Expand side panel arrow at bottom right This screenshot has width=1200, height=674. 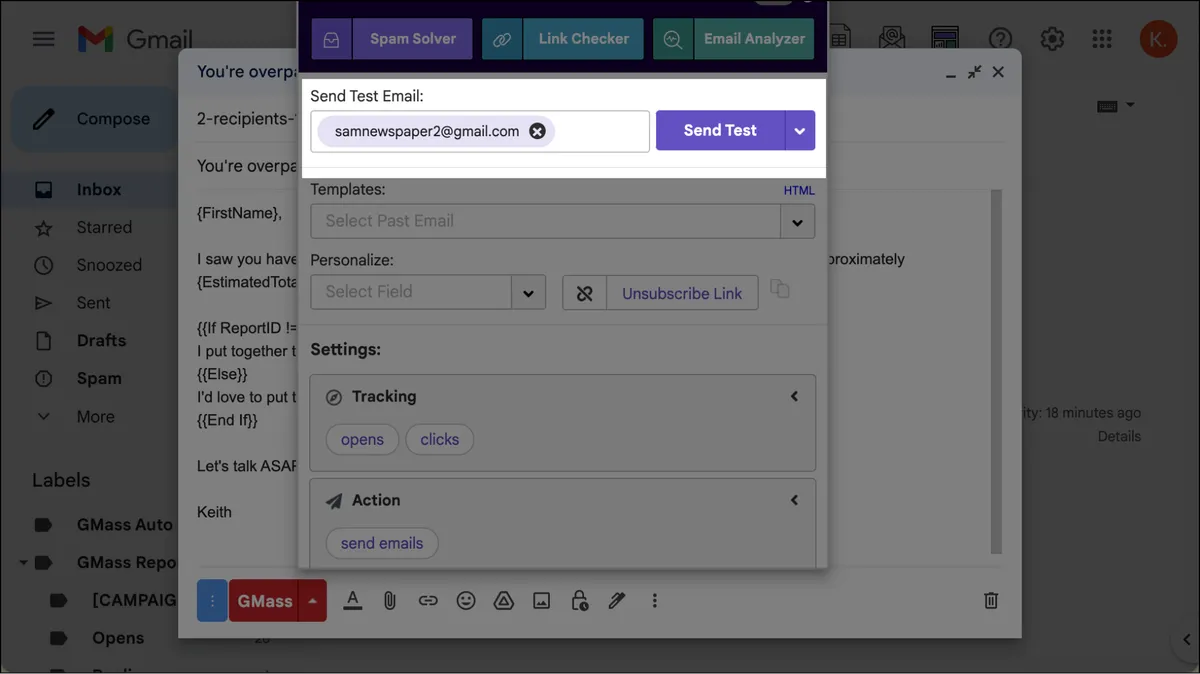[x=1185, y=640]
